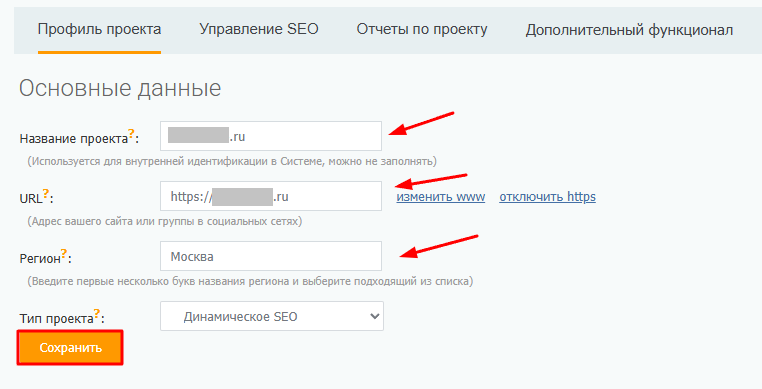
Task: Click the Регион field containing Москва
Action: click(271, 256)
